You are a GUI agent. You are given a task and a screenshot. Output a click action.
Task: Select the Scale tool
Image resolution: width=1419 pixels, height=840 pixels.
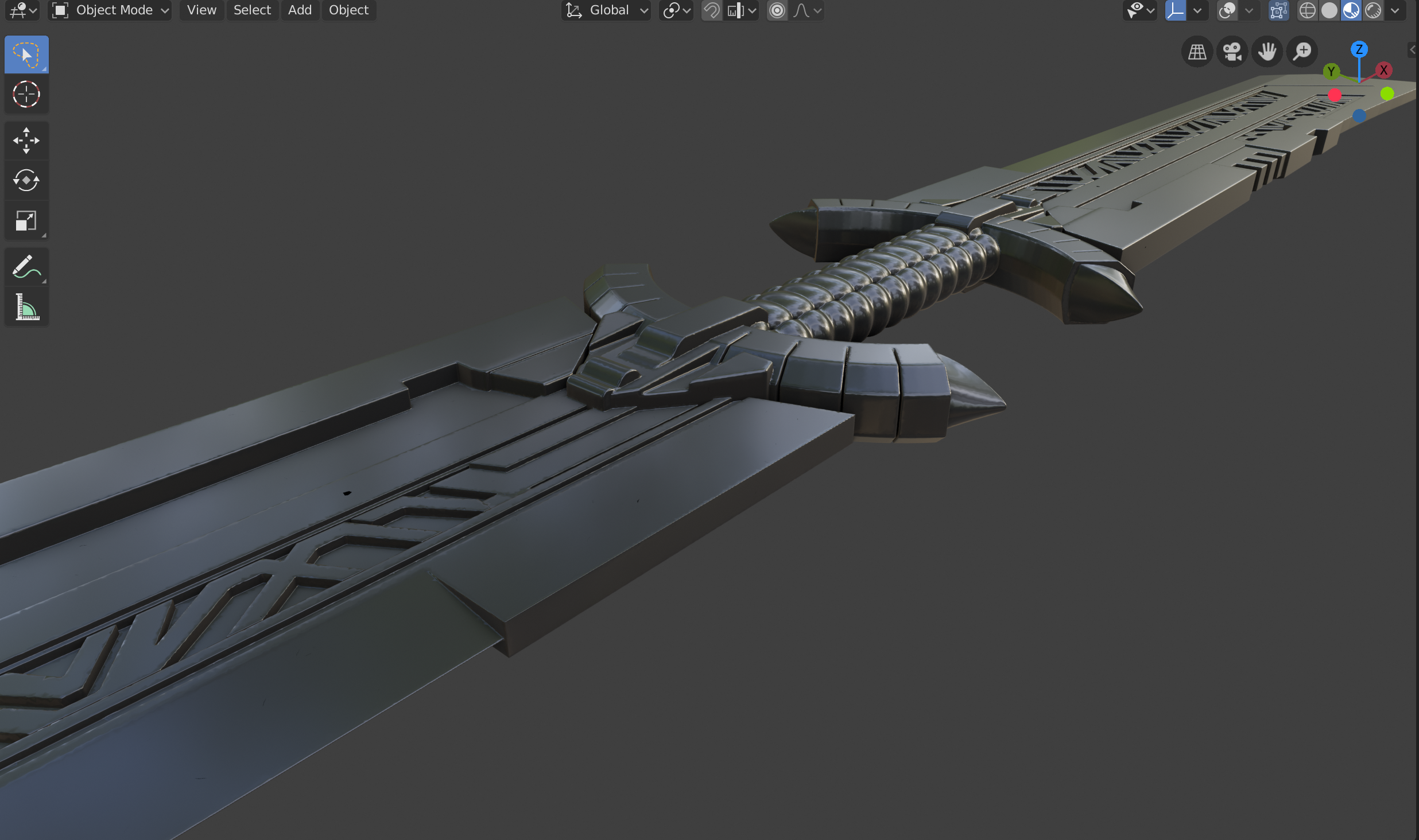(26, 221)
